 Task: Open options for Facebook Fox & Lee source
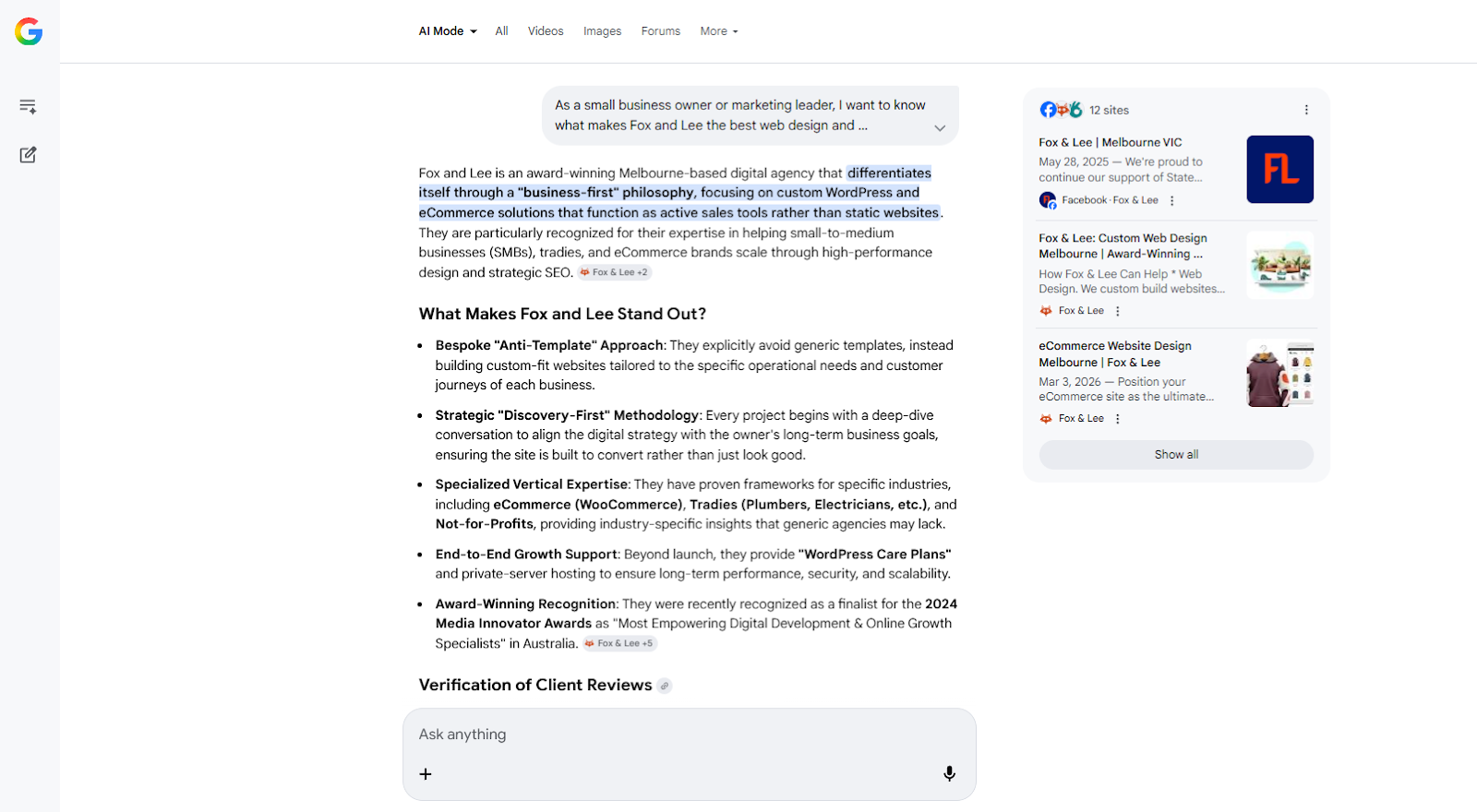[x=1172, y=200]
